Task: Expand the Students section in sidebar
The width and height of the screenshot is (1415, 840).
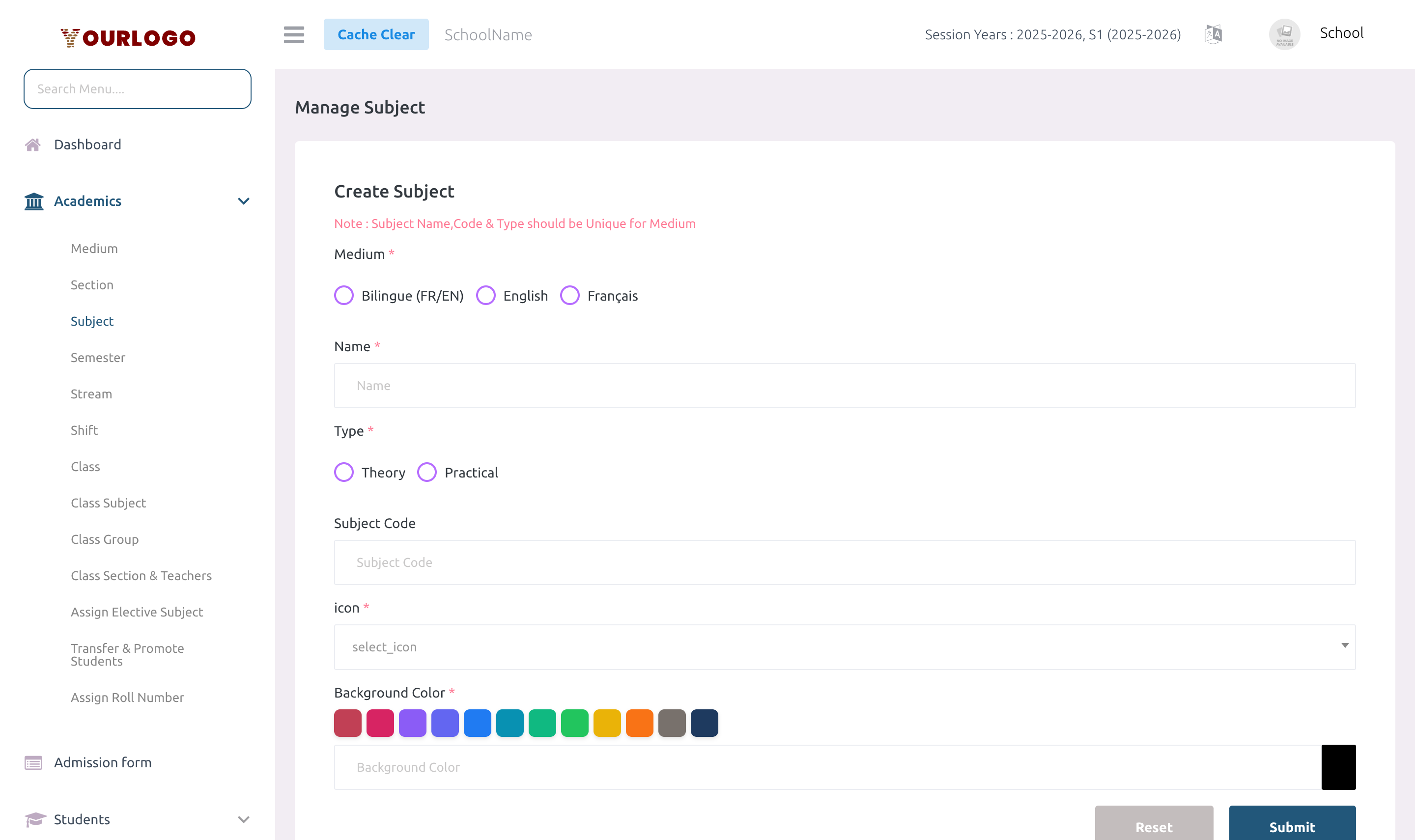Action: pos(243,819)
